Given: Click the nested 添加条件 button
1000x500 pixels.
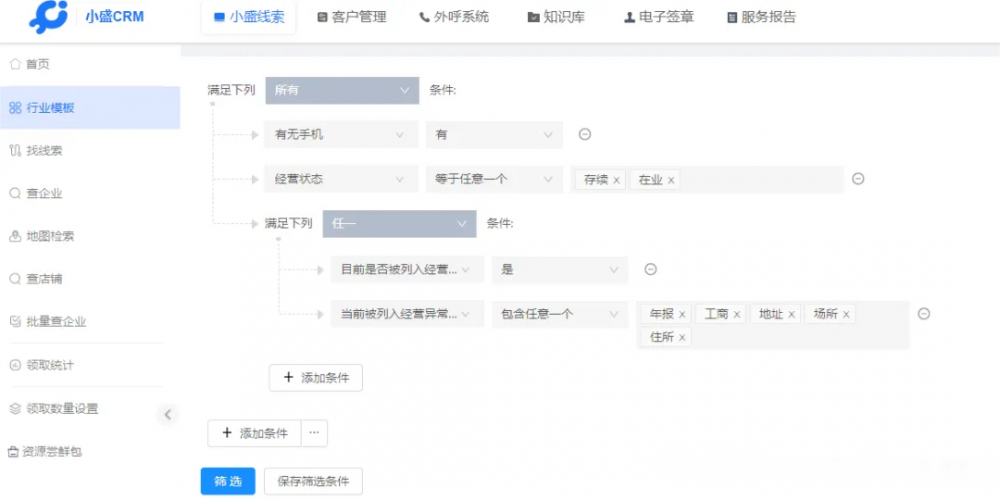Looking at the screenshot, I should (316, 378).
